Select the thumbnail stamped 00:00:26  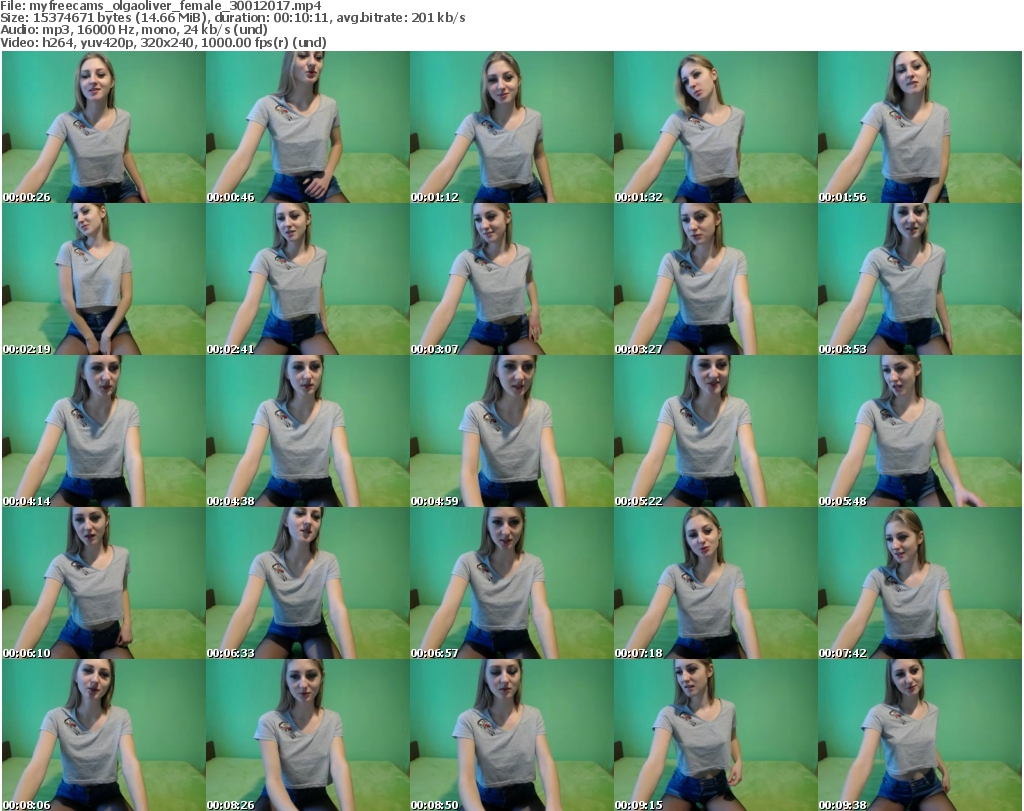(x=104, y=127)
